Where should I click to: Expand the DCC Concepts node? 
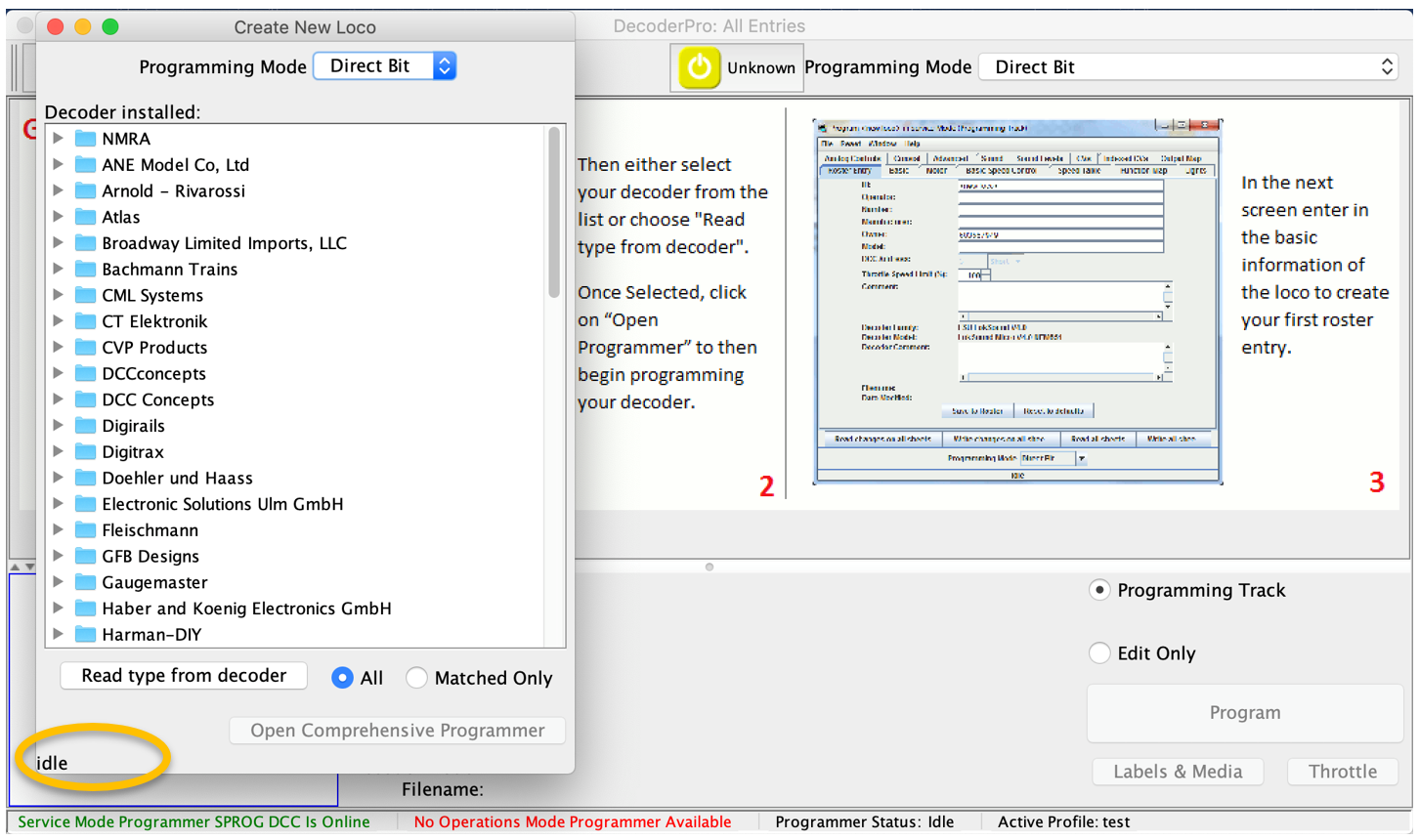(x=59, y=399)
